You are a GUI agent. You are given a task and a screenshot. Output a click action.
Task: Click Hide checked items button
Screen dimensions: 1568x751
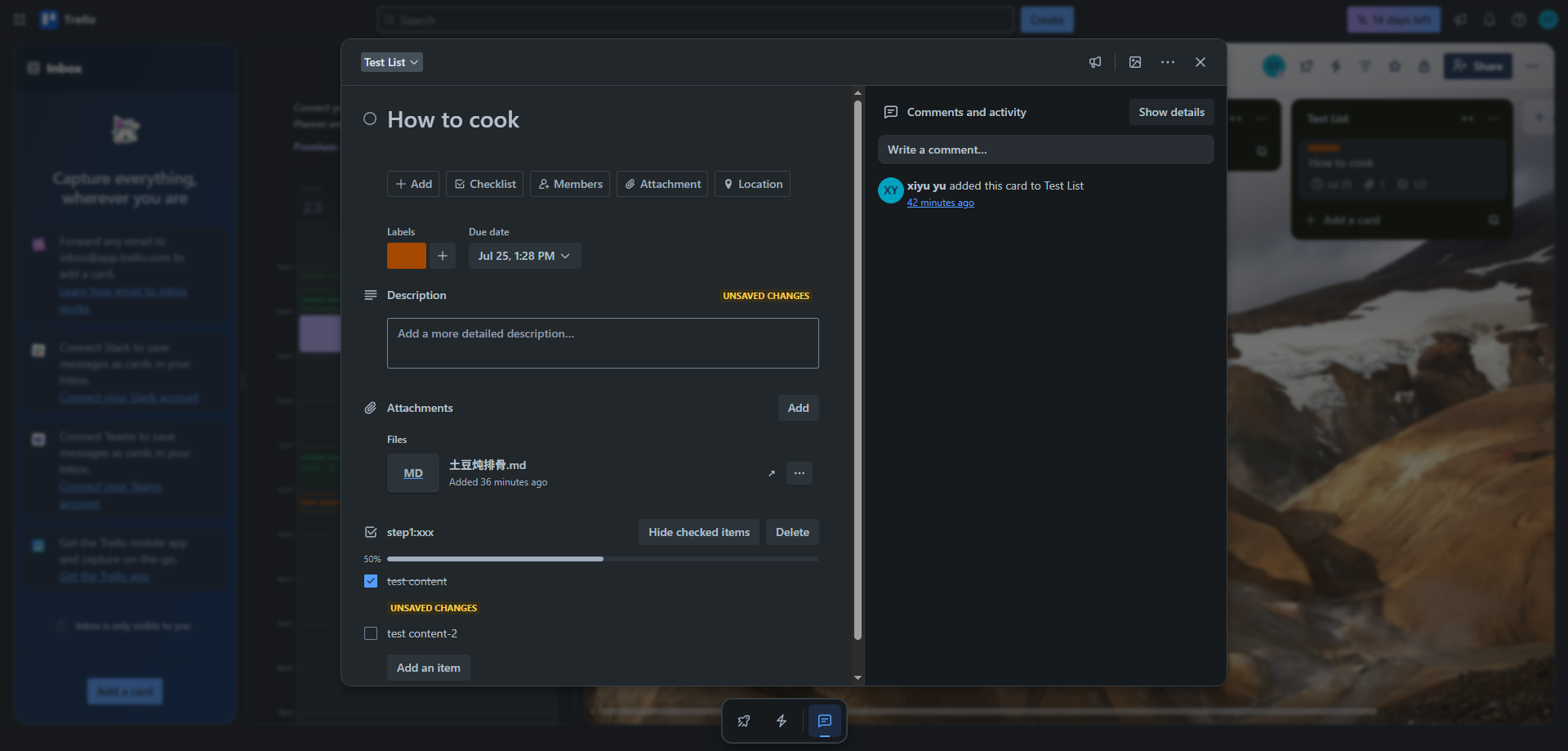699,532
